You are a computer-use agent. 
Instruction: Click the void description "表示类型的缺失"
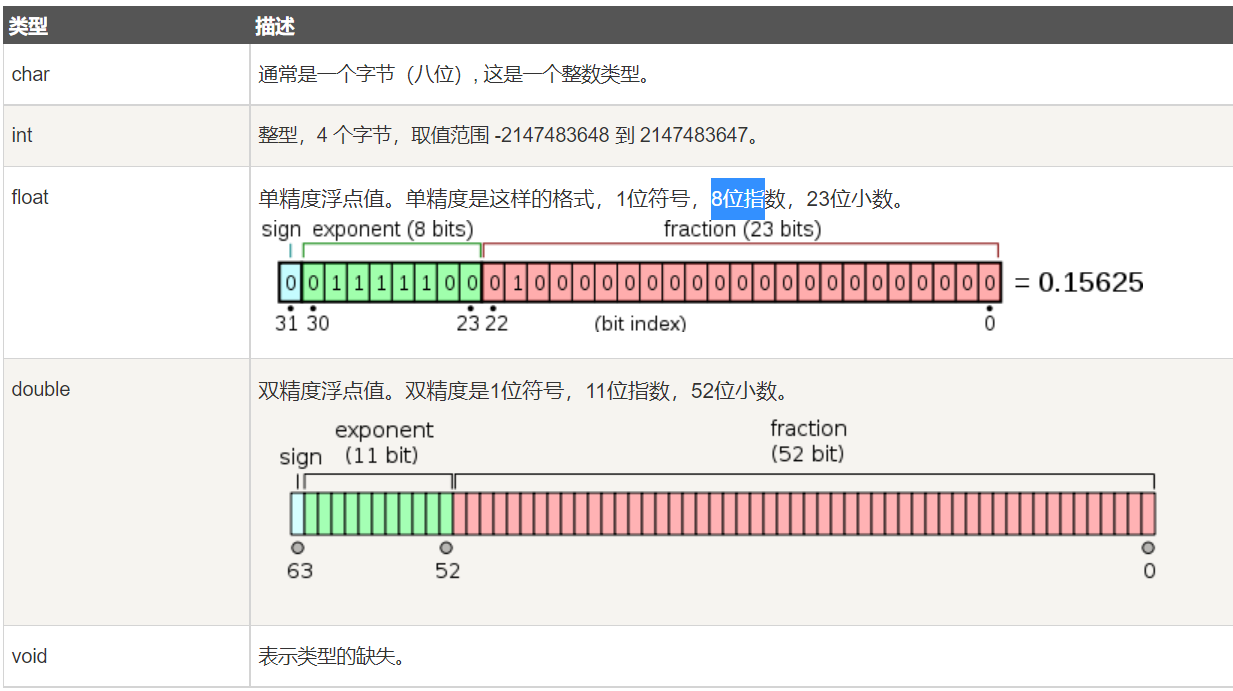[330, 657]
